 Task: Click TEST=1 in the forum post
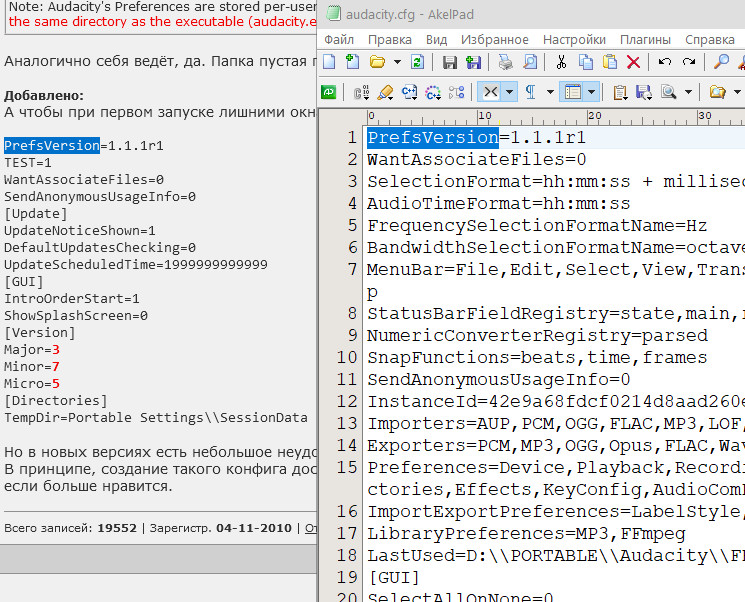(28, 162)
